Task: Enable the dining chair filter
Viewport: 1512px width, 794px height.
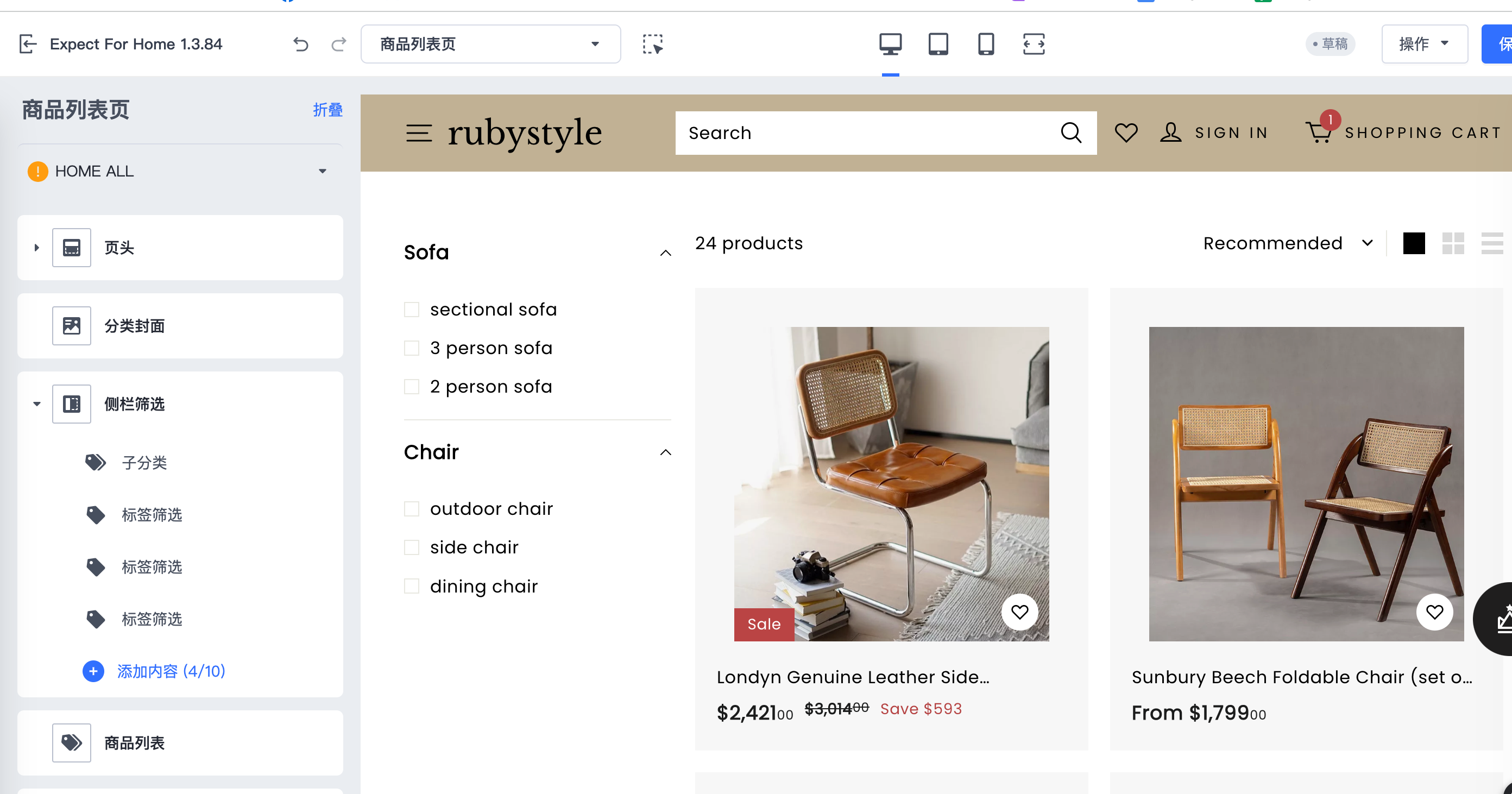Action: [x=412, y=586]
